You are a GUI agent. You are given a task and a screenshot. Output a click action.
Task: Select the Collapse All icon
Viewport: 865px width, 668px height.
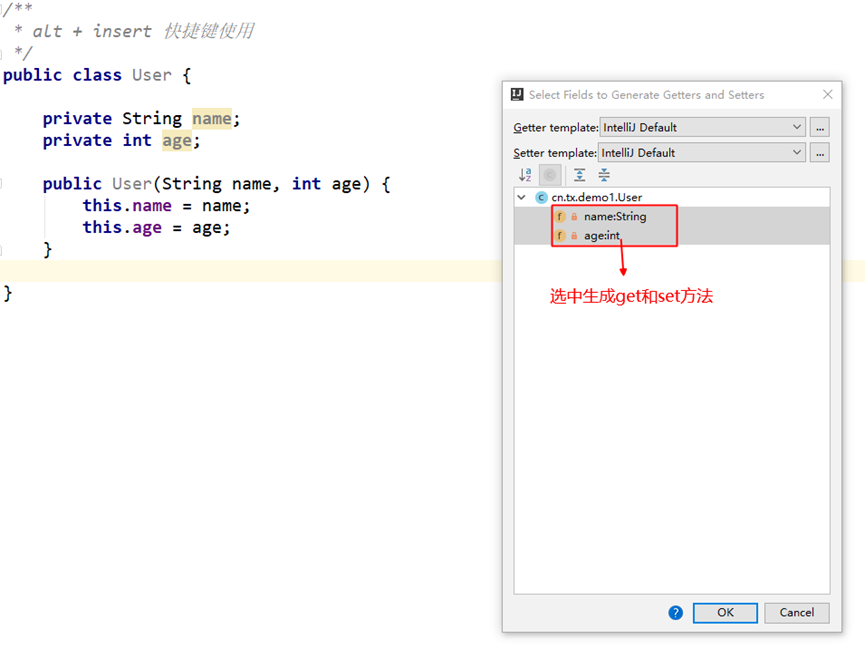pyautogui.click(x=603, y=174)
